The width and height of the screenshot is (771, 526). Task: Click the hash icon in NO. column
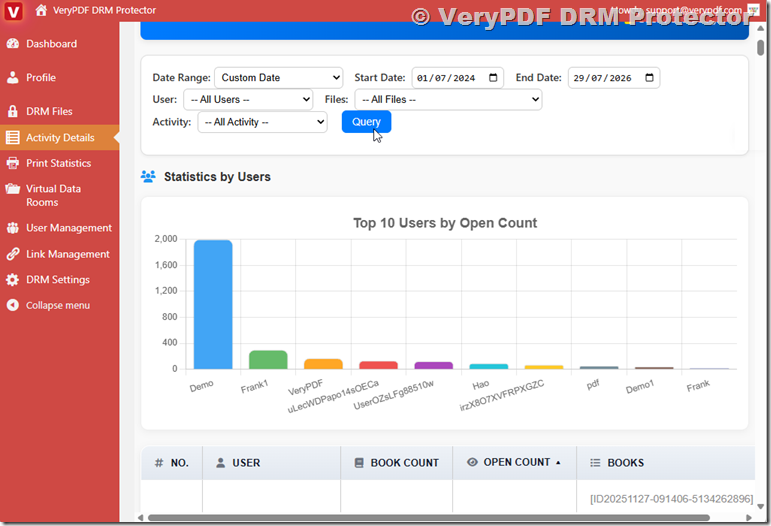point(159,463)
